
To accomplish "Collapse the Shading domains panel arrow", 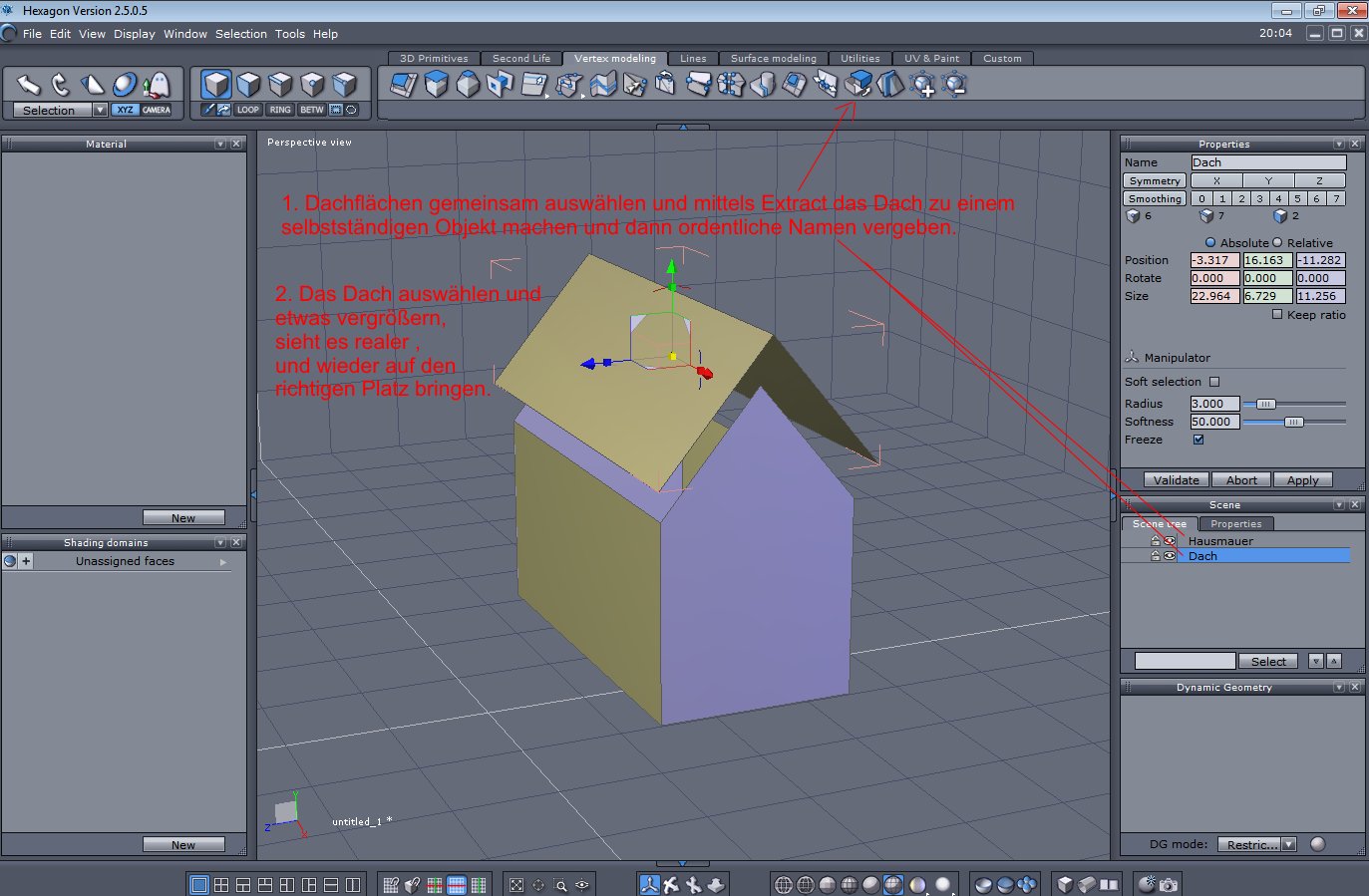I will [x=220, y=542].
